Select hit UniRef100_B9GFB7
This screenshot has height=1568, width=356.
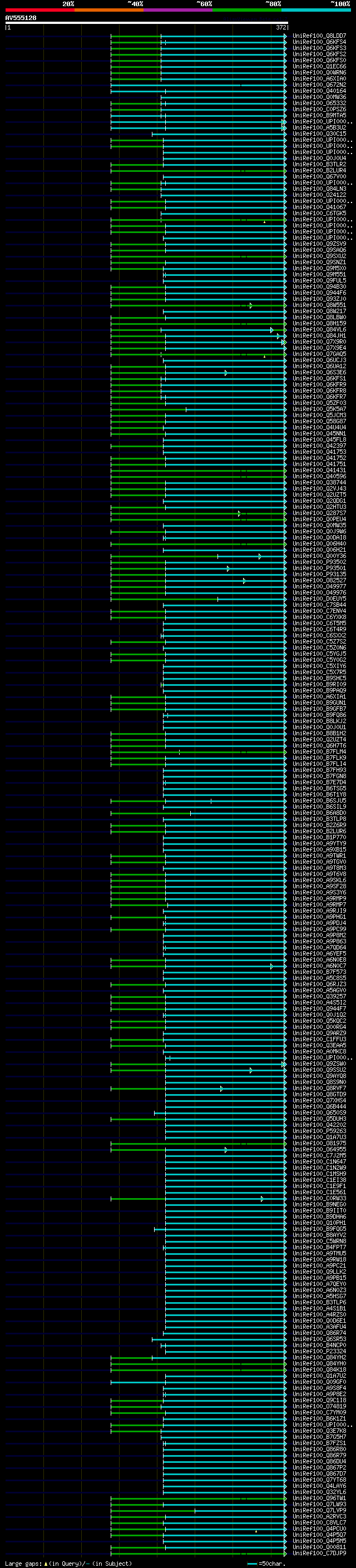(x=319, y=709)
